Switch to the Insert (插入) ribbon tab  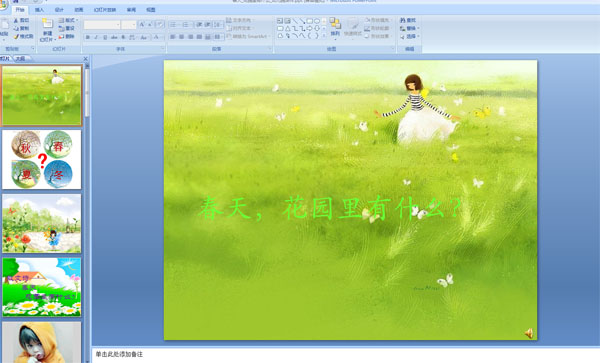point(39,10)
